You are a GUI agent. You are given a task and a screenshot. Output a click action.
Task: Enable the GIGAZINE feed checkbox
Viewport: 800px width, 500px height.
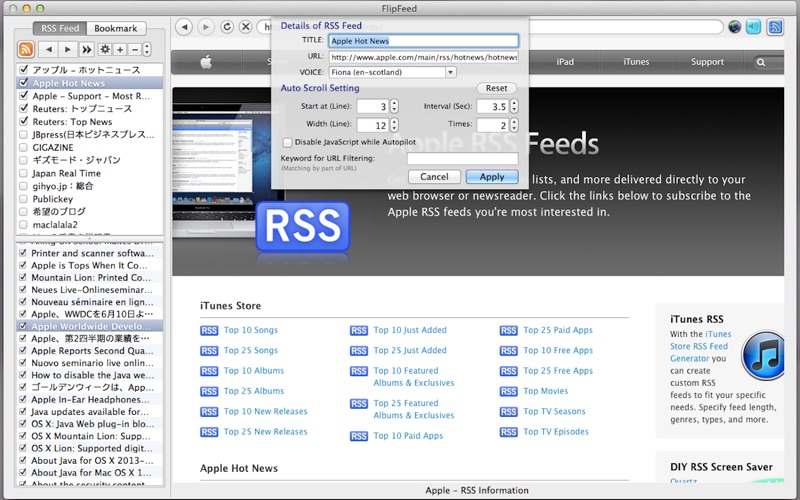23,147
